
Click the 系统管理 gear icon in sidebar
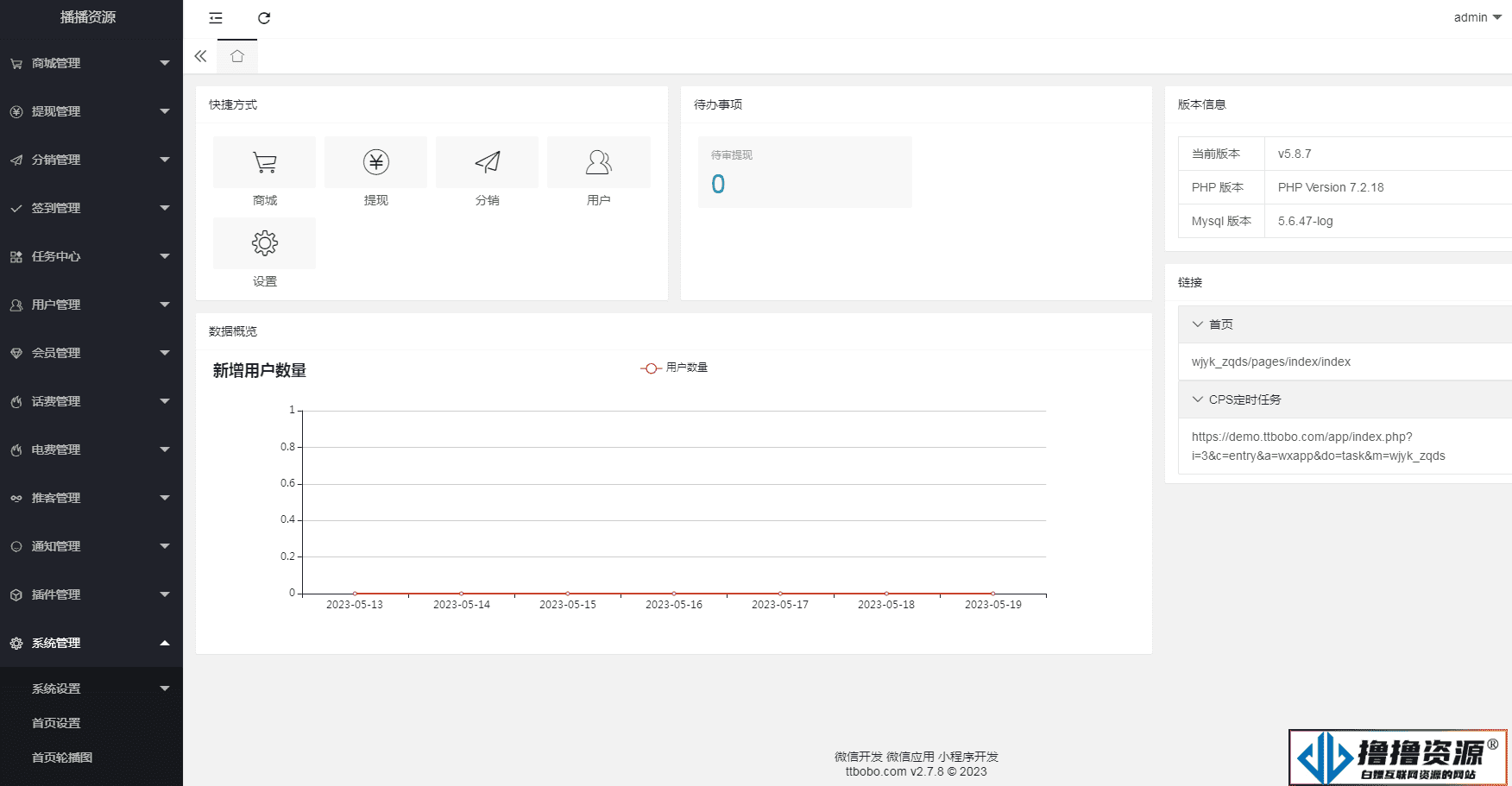coord(16,644)
